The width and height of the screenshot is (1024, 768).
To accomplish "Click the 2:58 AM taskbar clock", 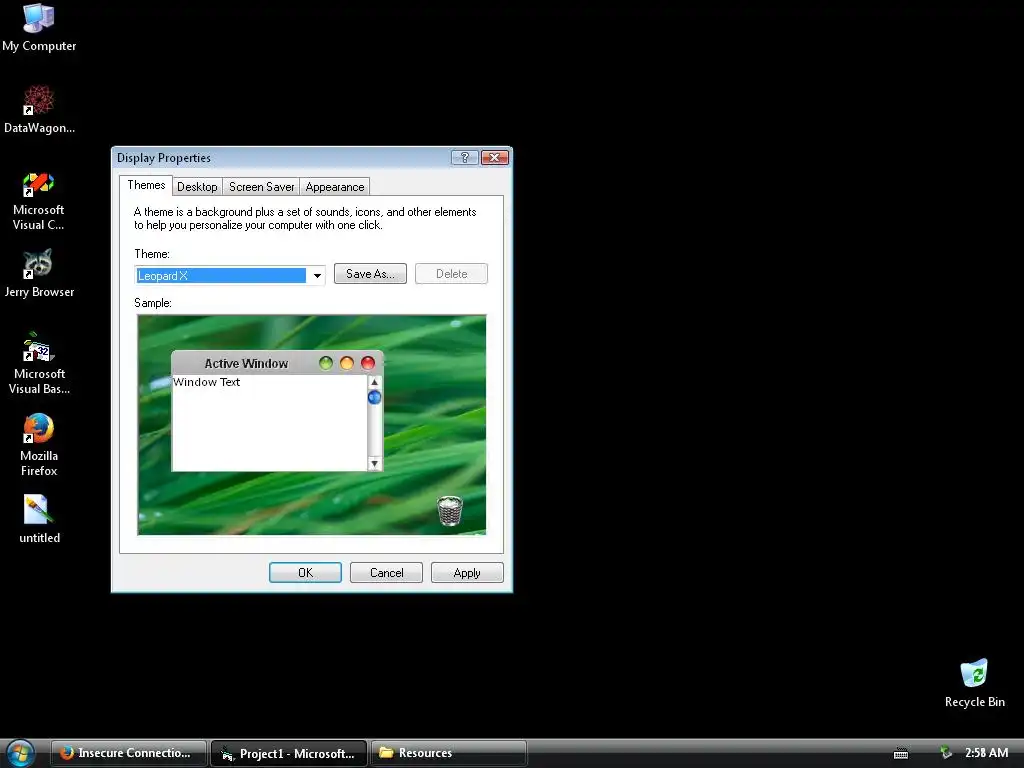I will point(986,753).
